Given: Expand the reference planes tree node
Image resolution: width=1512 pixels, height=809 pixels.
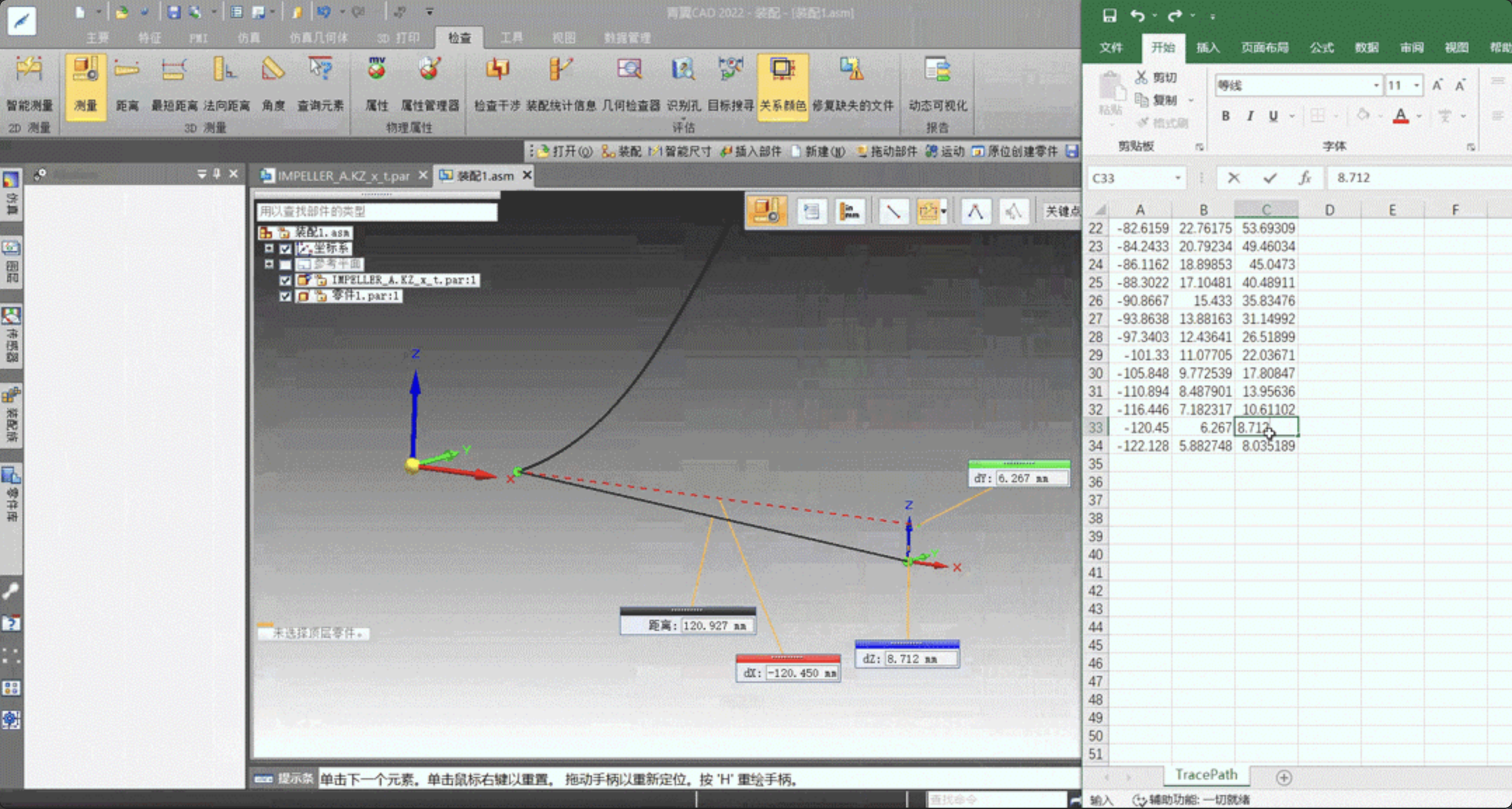Looking at the screenshot, I should click(x=269, y=264).
